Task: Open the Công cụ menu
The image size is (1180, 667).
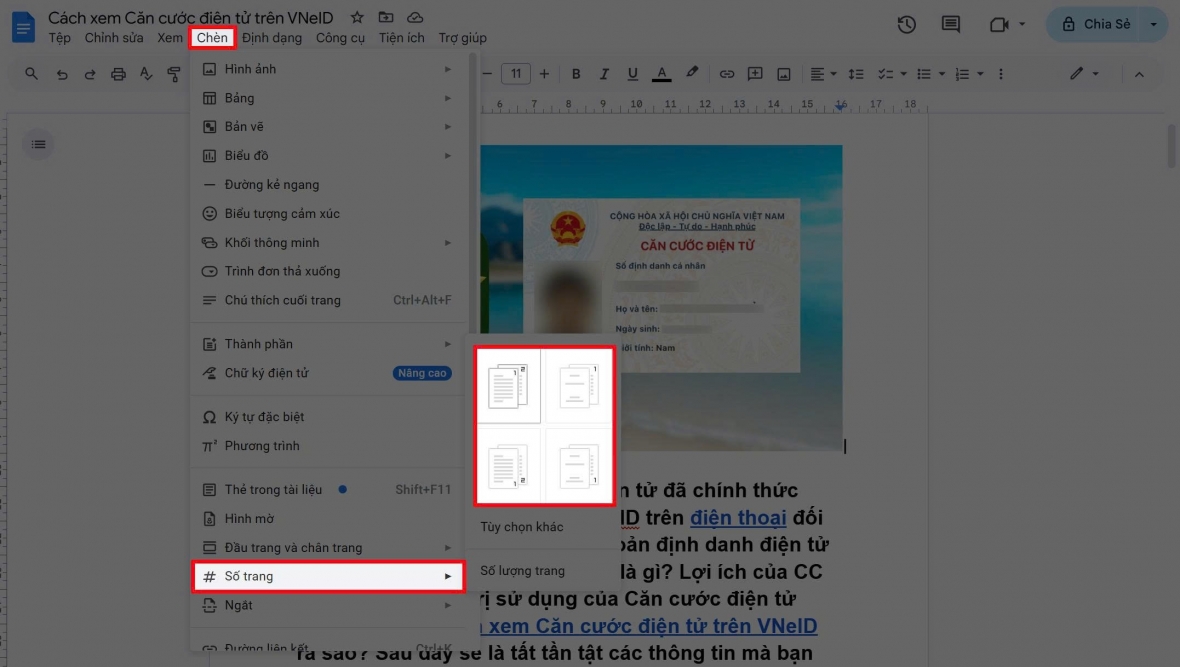Action: (340, 38)
